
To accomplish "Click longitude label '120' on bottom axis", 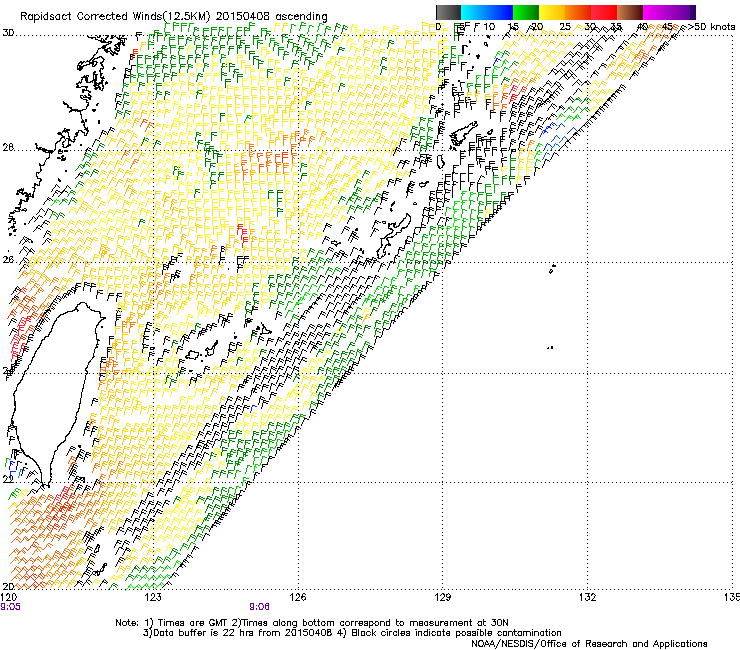I will point(9,597).
